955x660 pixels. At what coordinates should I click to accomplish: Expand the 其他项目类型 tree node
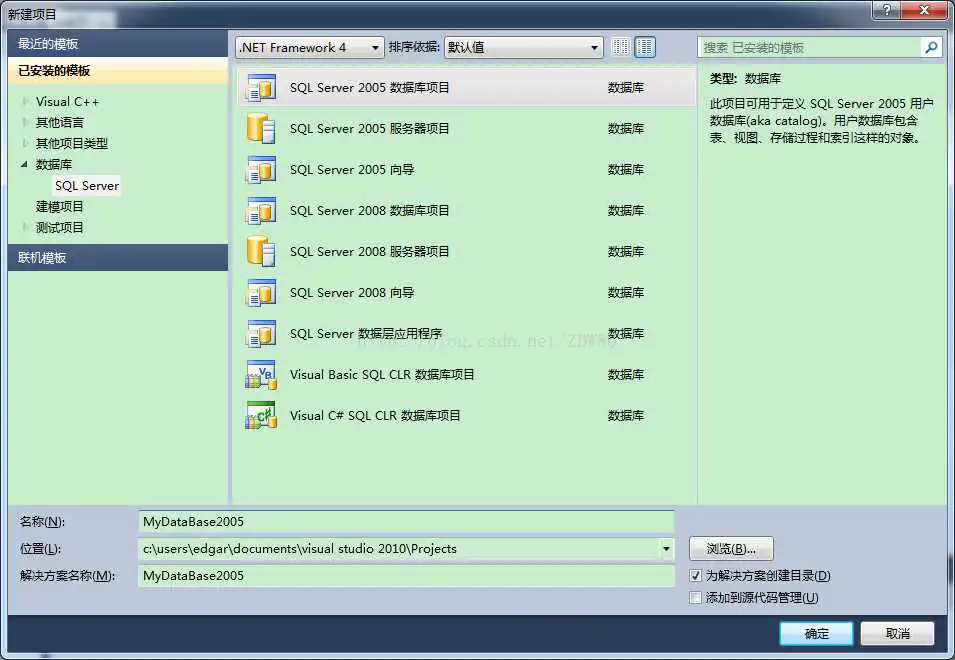pos(24,143)
